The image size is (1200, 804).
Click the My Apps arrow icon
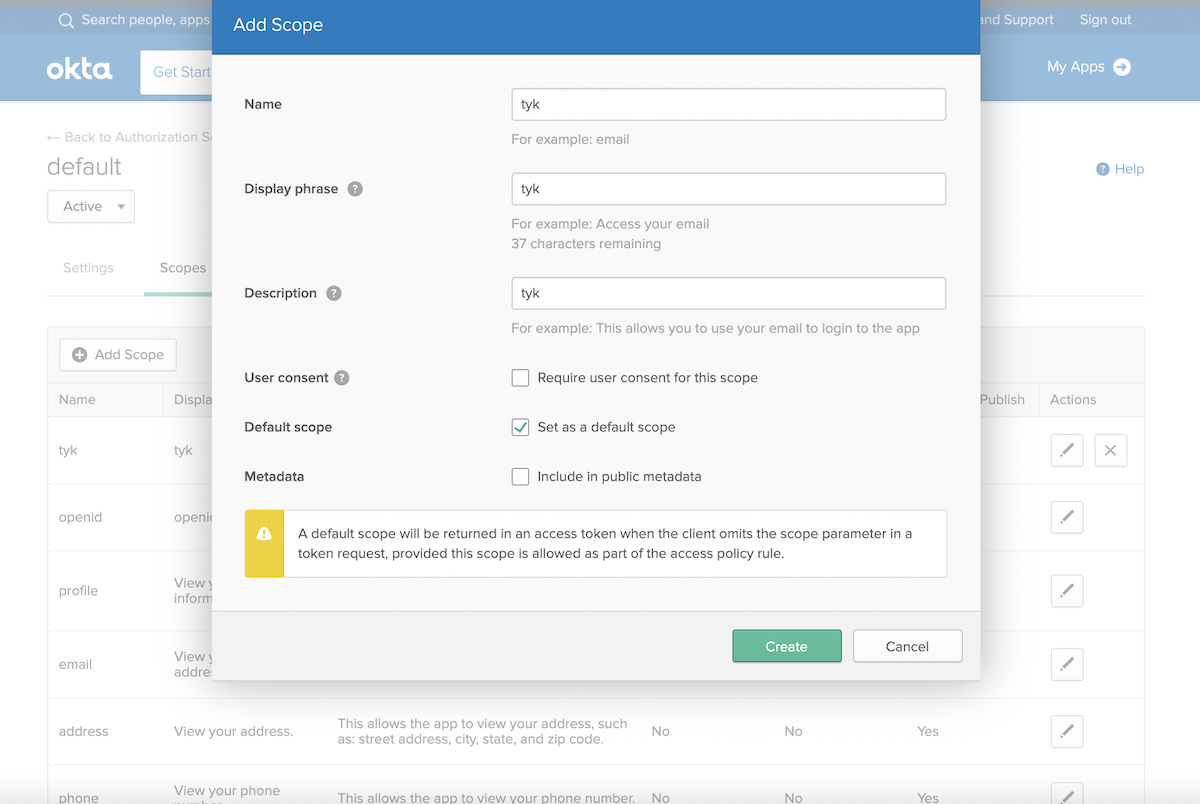click(x=1122, y=67)
